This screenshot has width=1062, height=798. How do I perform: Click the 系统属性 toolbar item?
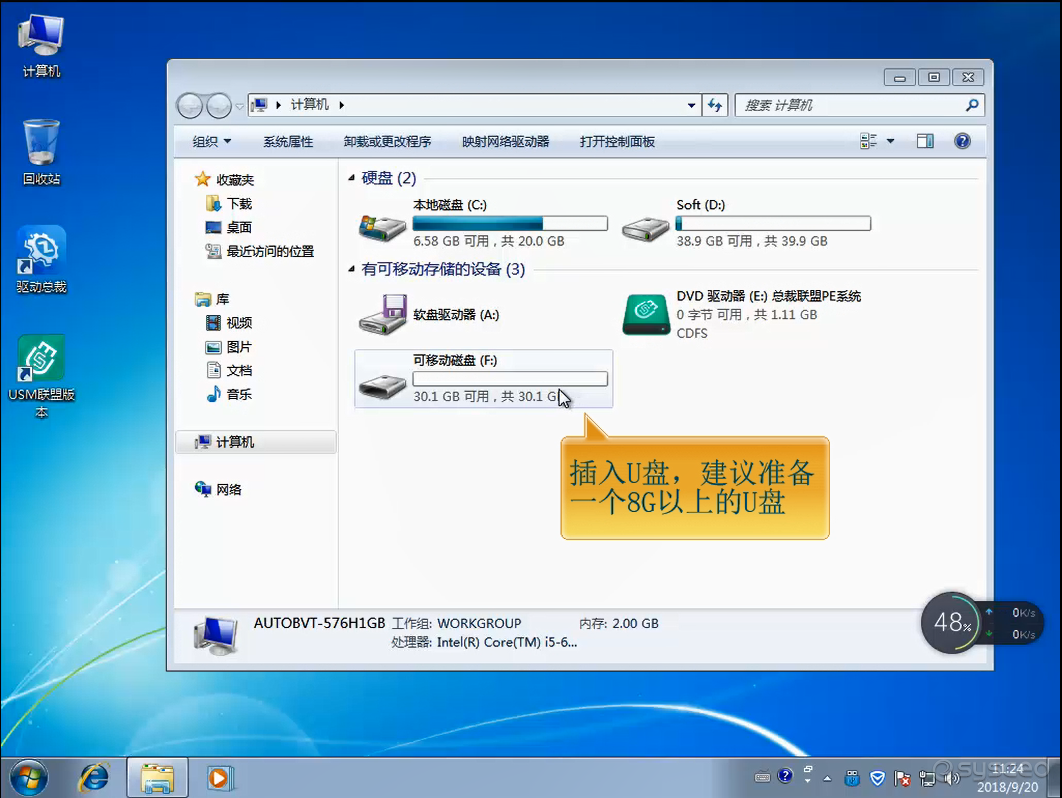point(288,142)
